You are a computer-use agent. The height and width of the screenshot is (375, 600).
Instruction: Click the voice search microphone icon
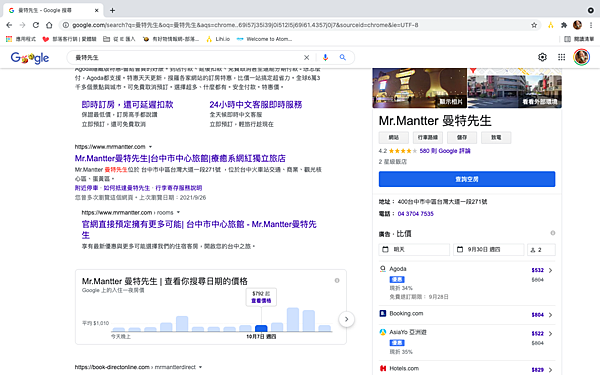(325, 57)
